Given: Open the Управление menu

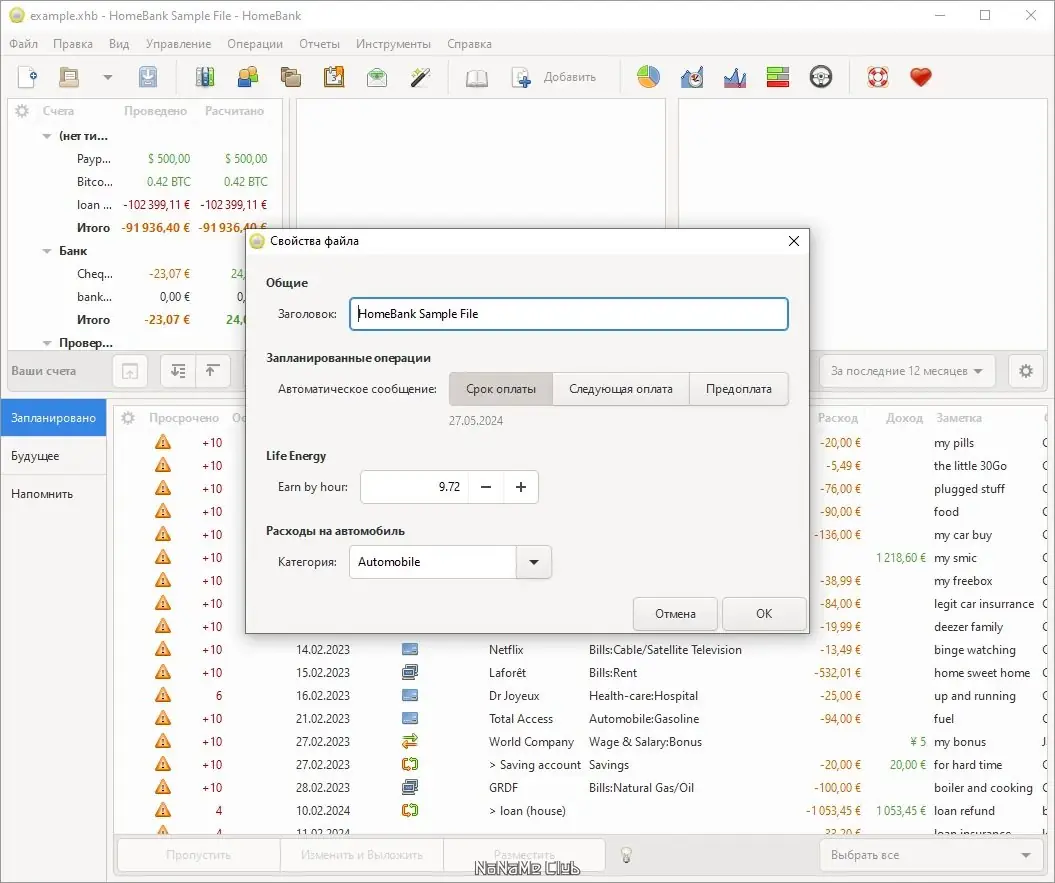Looking at the screenshot, I should (178, 44).
